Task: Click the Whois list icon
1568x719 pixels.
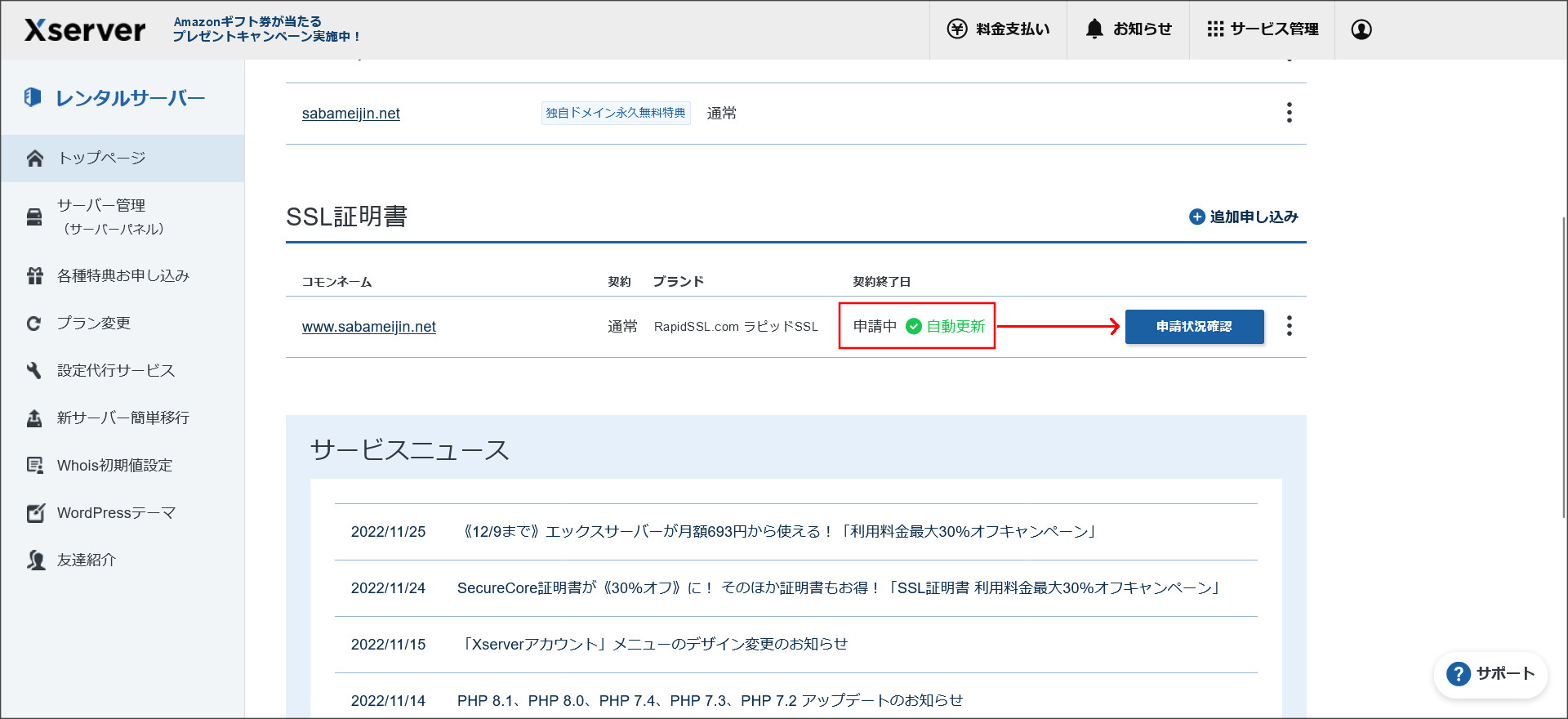Action: (35, 466)
